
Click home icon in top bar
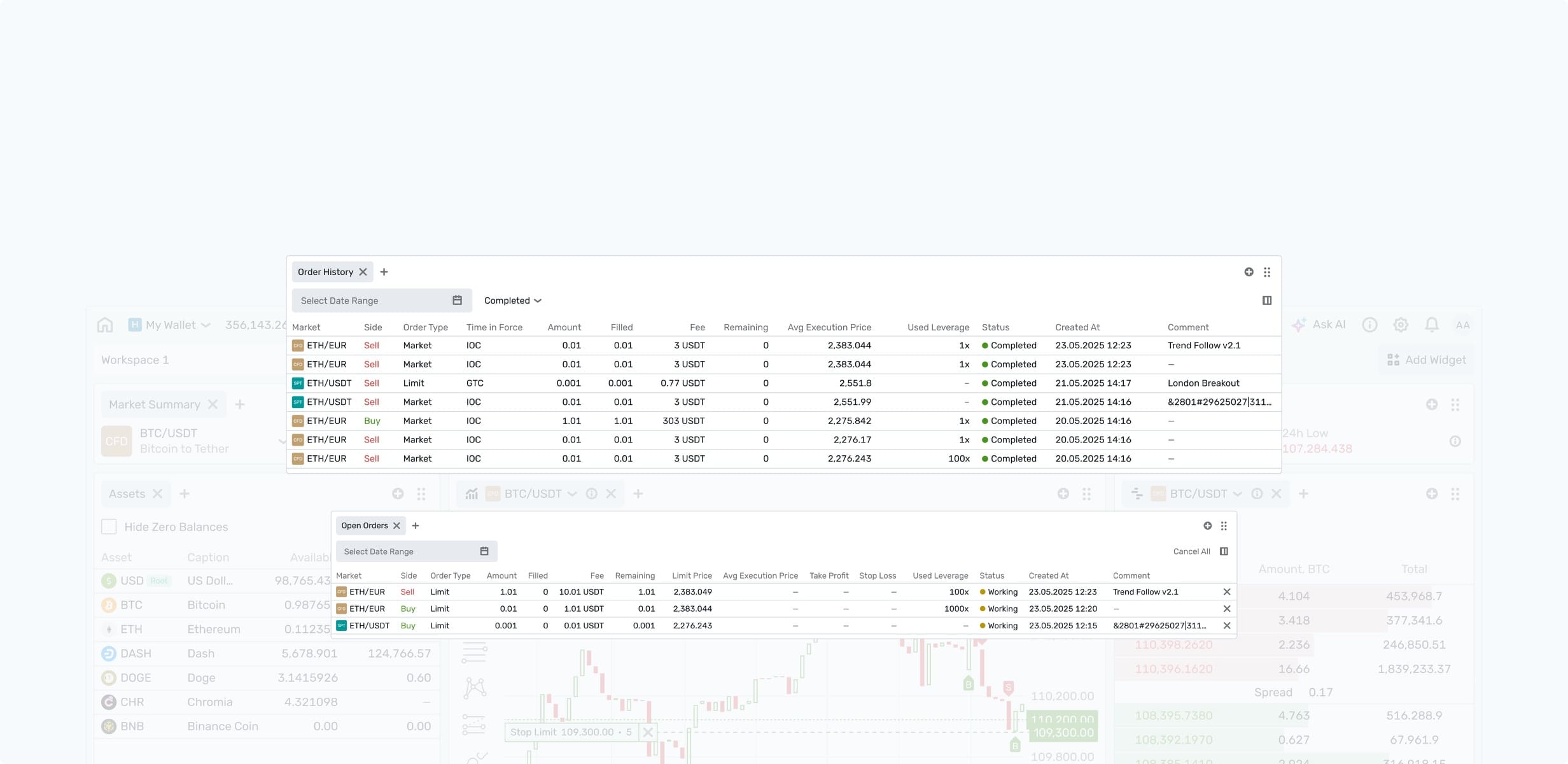105,325
